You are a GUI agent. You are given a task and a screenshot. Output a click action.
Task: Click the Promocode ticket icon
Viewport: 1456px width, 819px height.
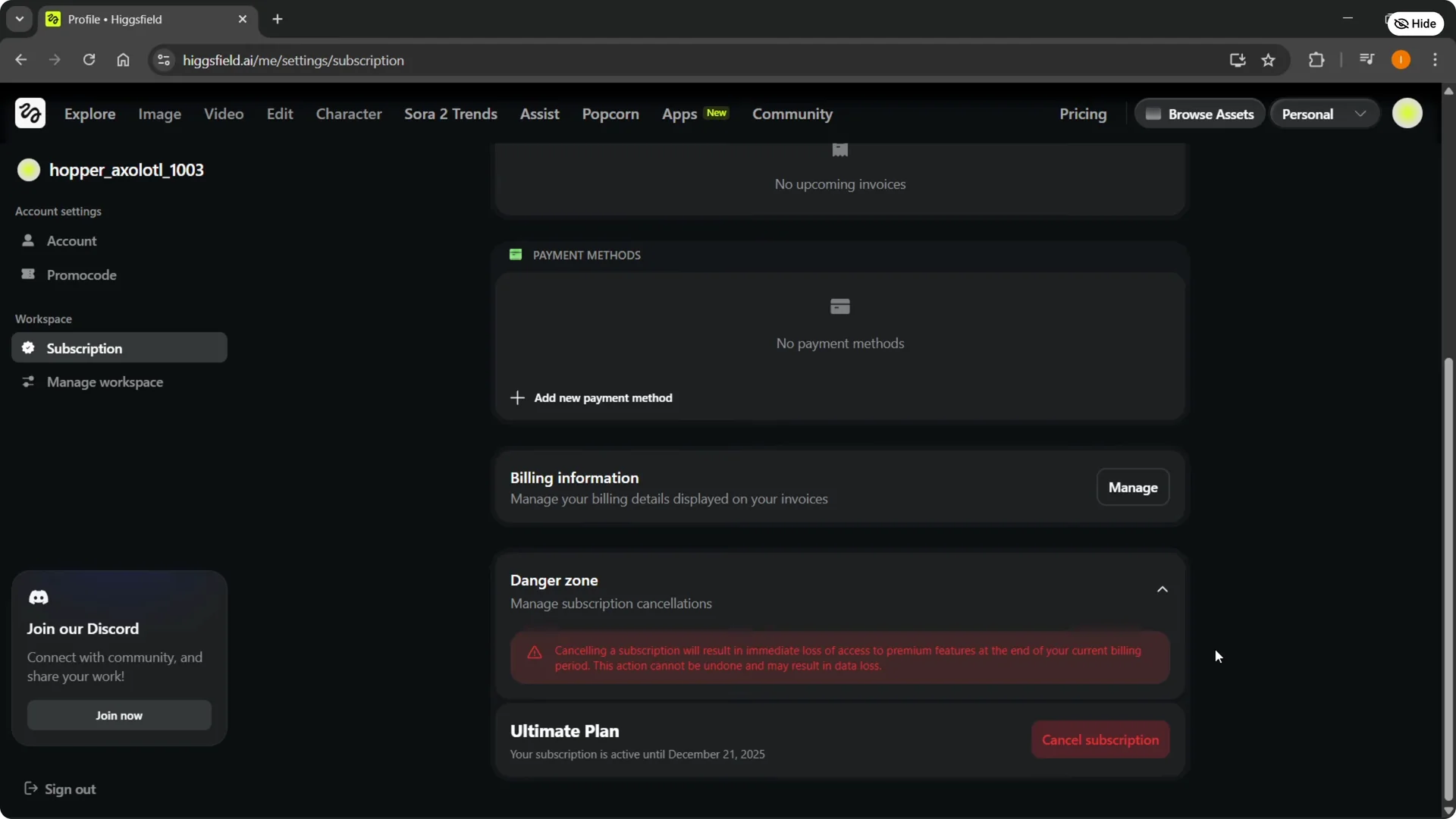pyautogui.click(x=28, y=275)
